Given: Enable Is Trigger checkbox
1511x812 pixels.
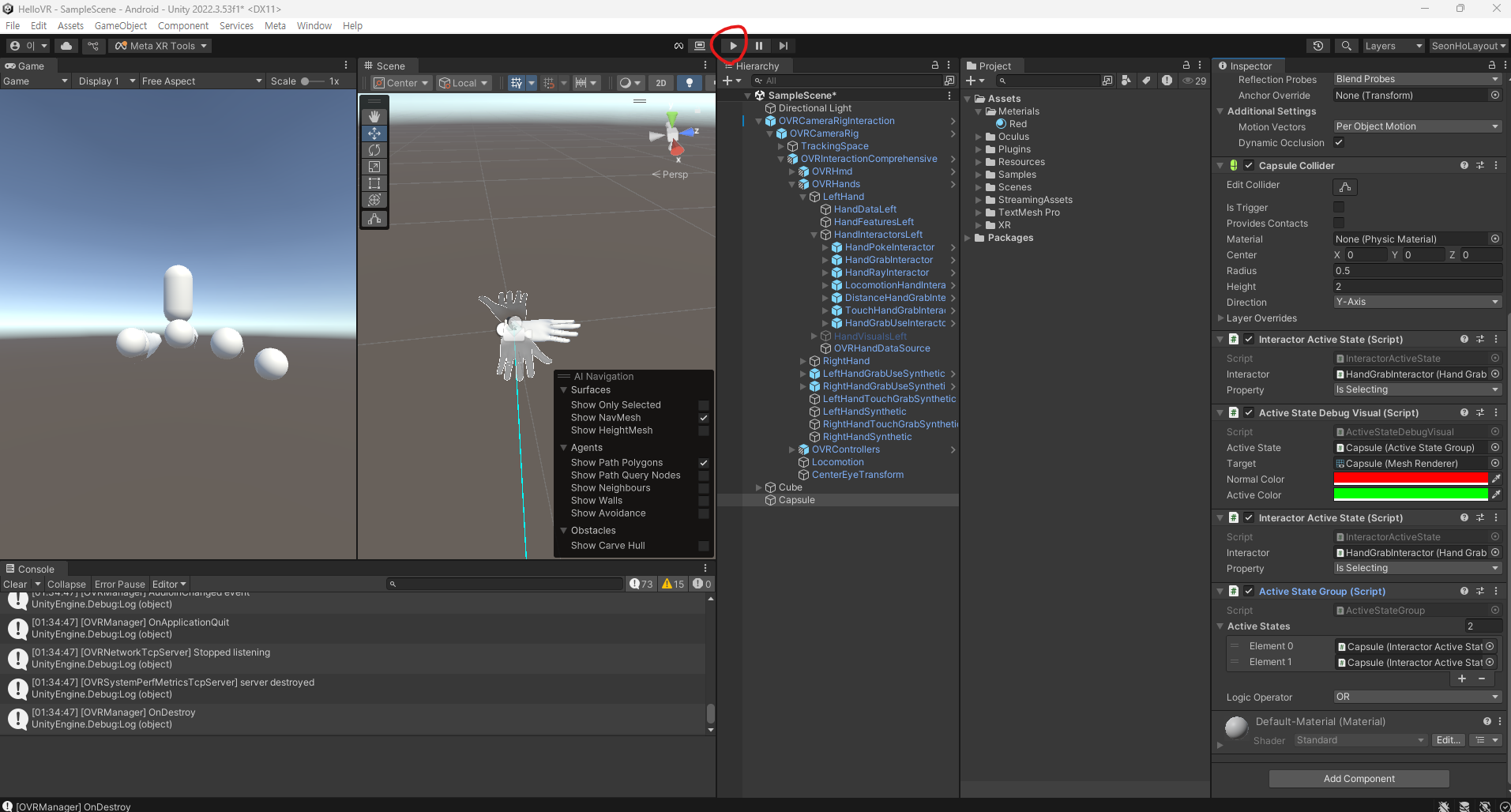Looking at the screenshot, I should 1339,207.
